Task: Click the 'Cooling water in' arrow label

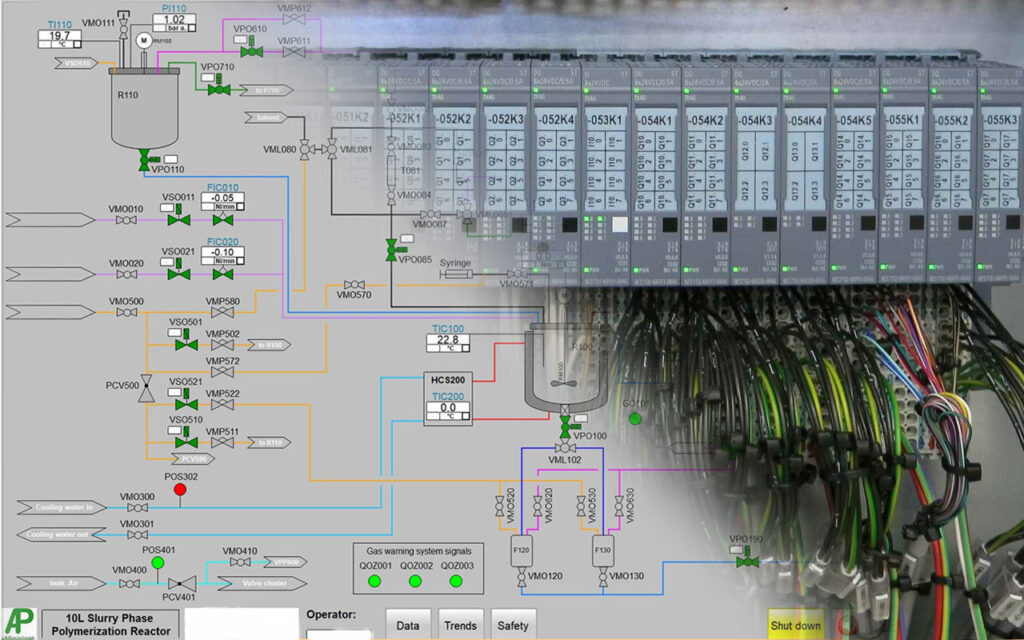Action: (x=62, y=507)
